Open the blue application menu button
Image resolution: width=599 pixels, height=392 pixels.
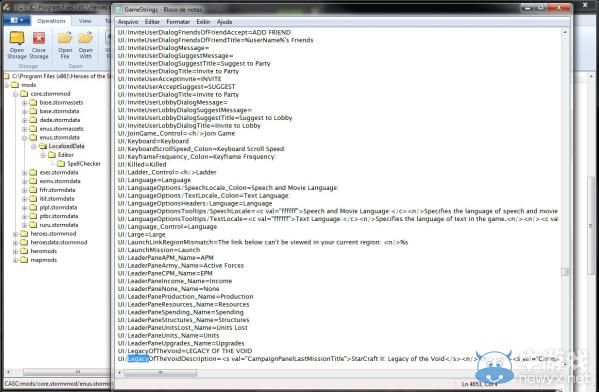point(16,20)
